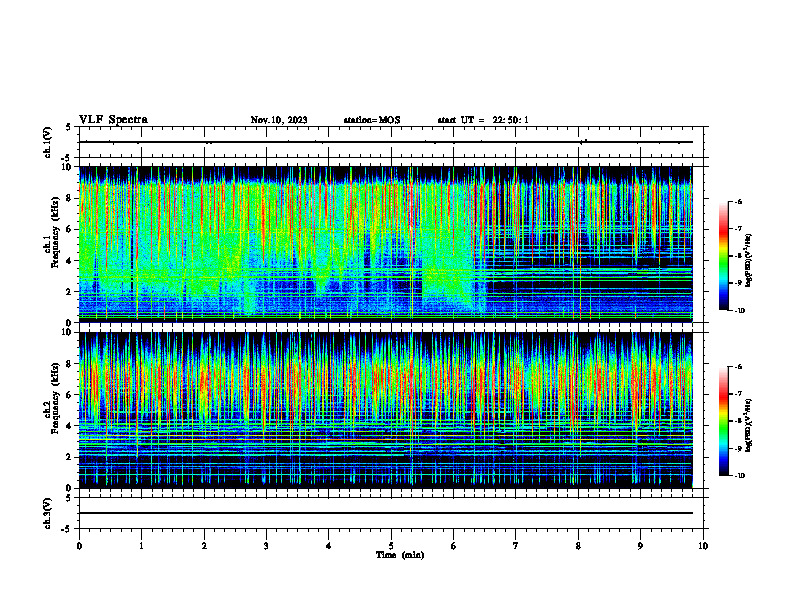Click time axis tick label "0"
This screenshot has height=612, width=792.
pos(79,546)
